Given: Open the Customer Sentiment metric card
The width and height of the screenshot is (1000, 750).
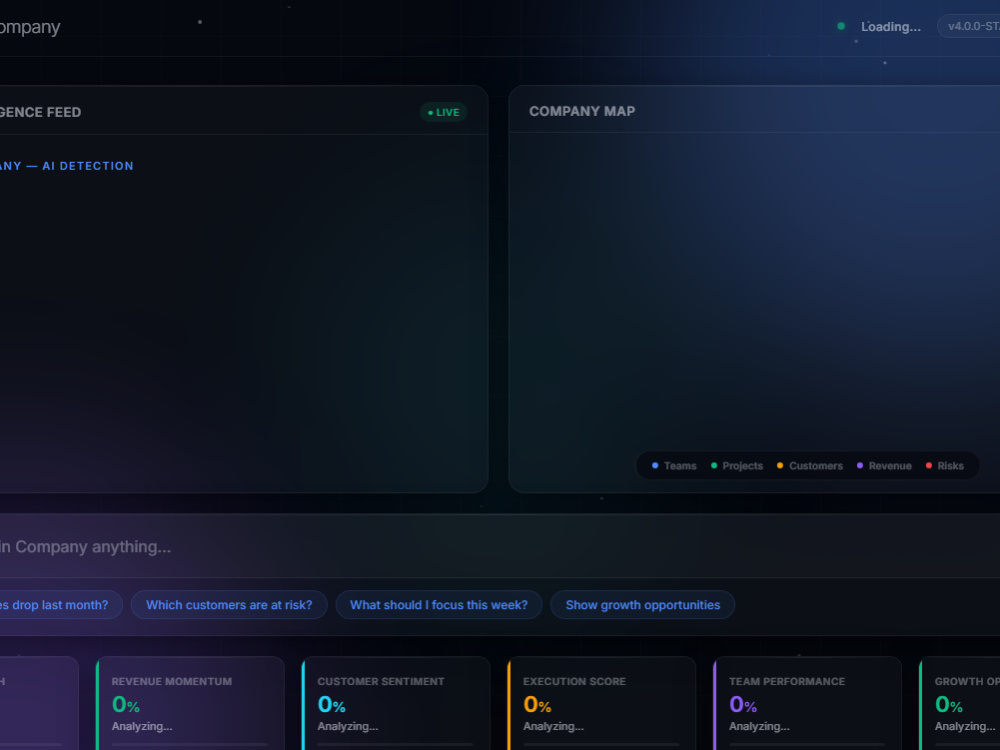Looking at the screenshot, I should click(x=396, y=703).
